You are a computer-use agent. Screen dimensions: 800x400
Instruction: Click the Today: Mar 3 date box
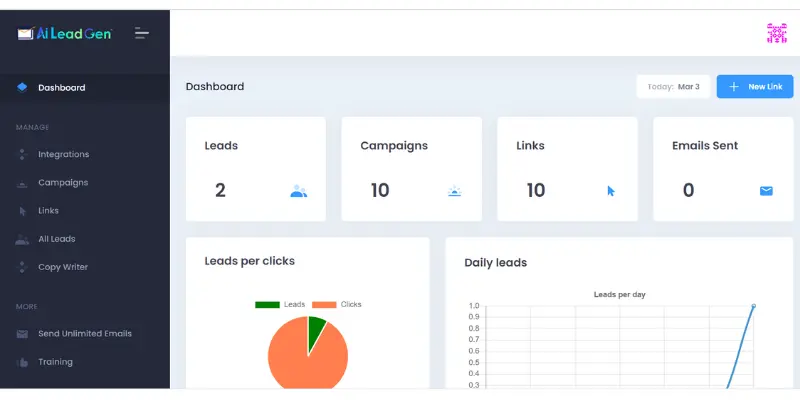[673, 87]
